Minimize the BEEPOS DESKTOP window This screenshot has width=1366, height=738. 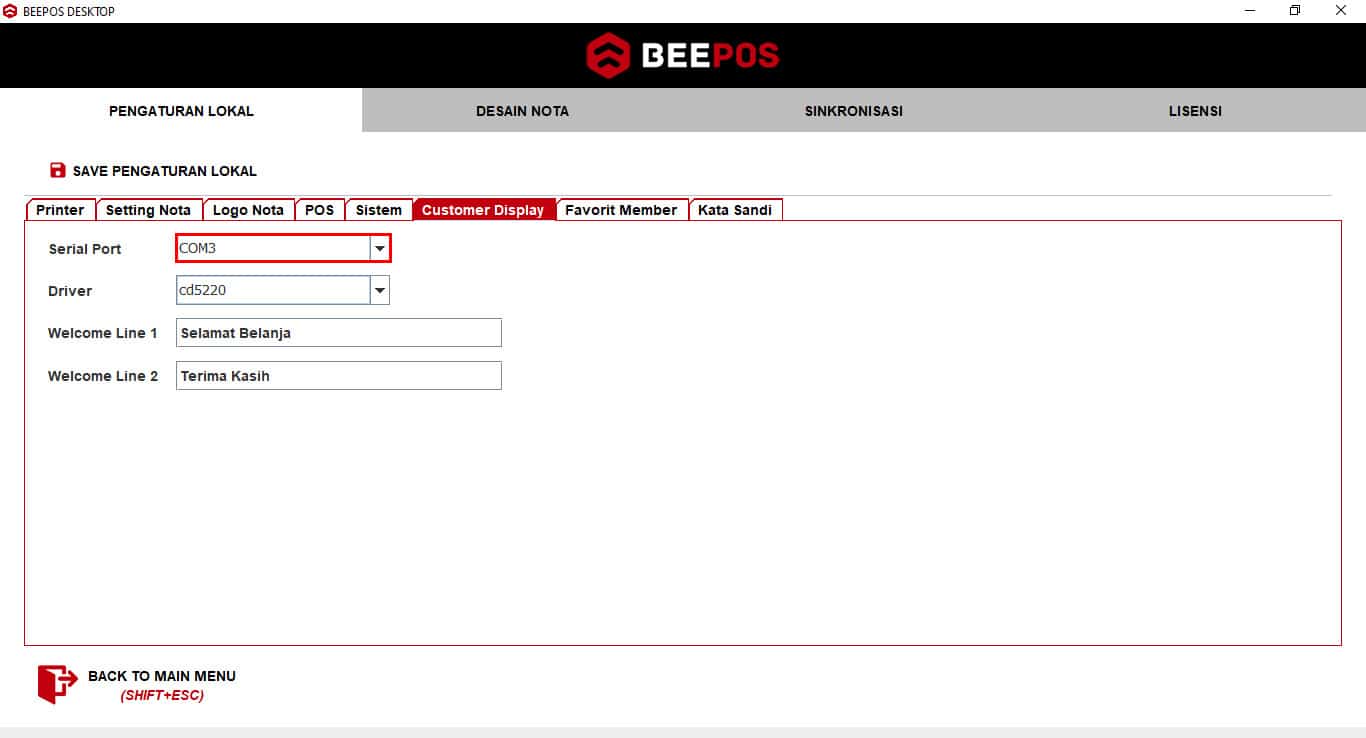pos(1251,11)
